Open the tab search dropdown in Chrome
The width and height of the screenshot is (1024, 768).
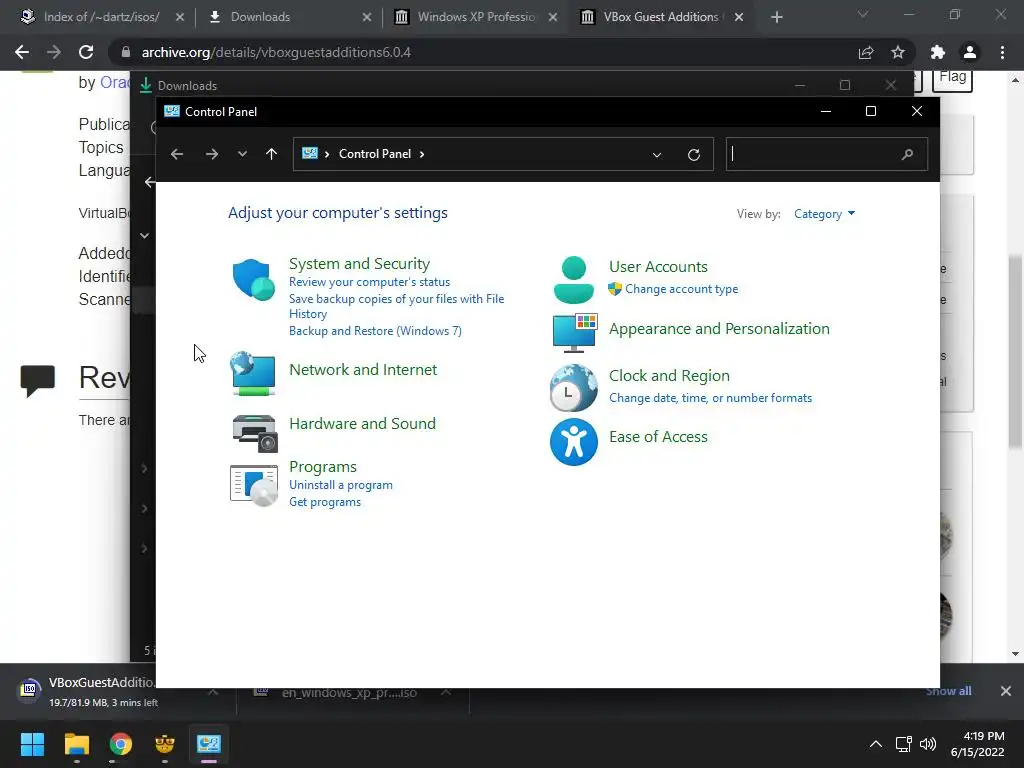pos(863,14)
